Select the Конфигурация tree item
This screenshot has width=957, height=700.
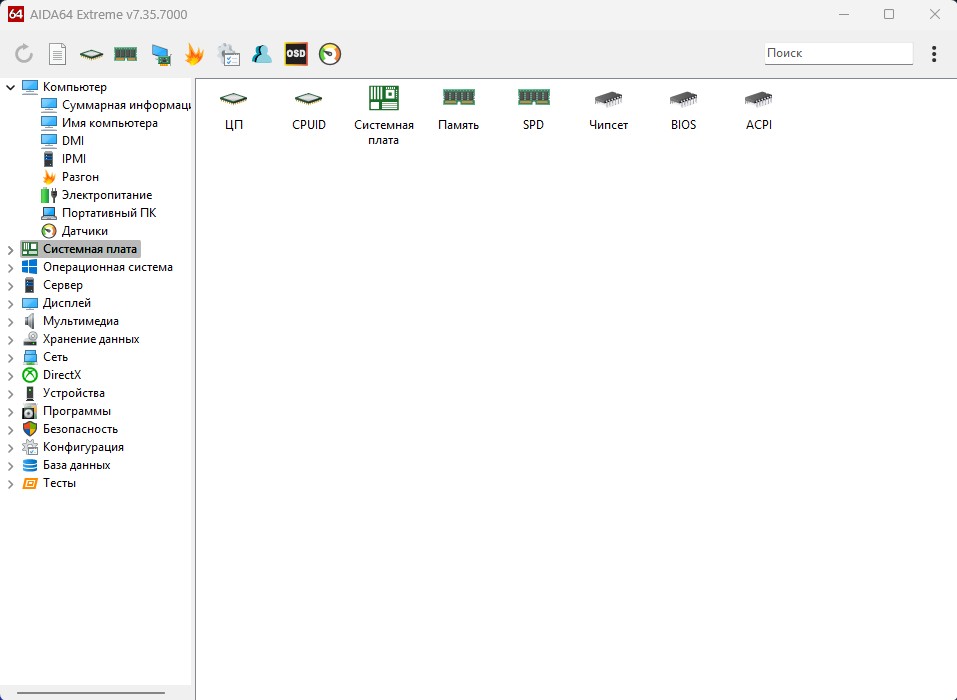point(73,447)
